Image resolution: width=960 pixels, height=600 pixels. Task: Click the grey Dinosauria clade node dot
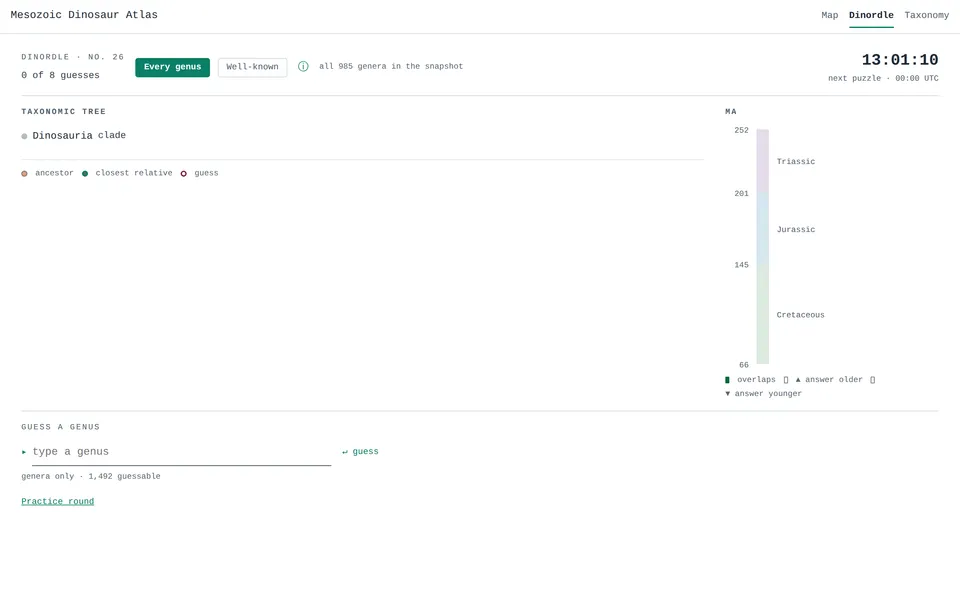[24, 136]
